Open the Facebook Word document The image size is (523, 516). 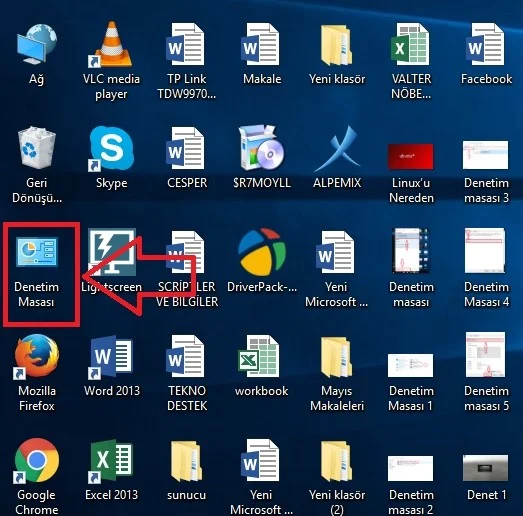point(486,45)
